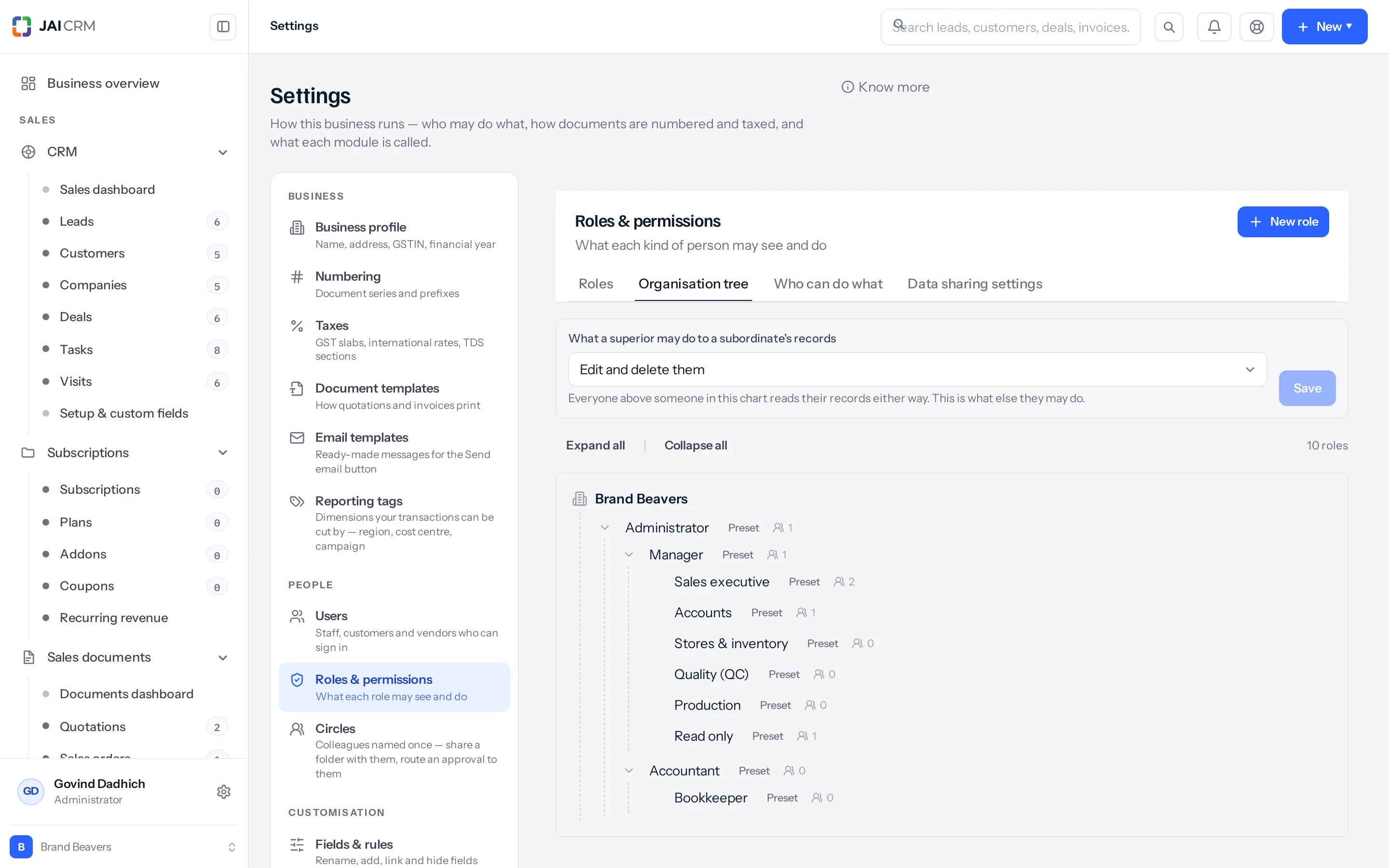
Task: Click the Business overview grid icon
Action: (x=28, y=83)
